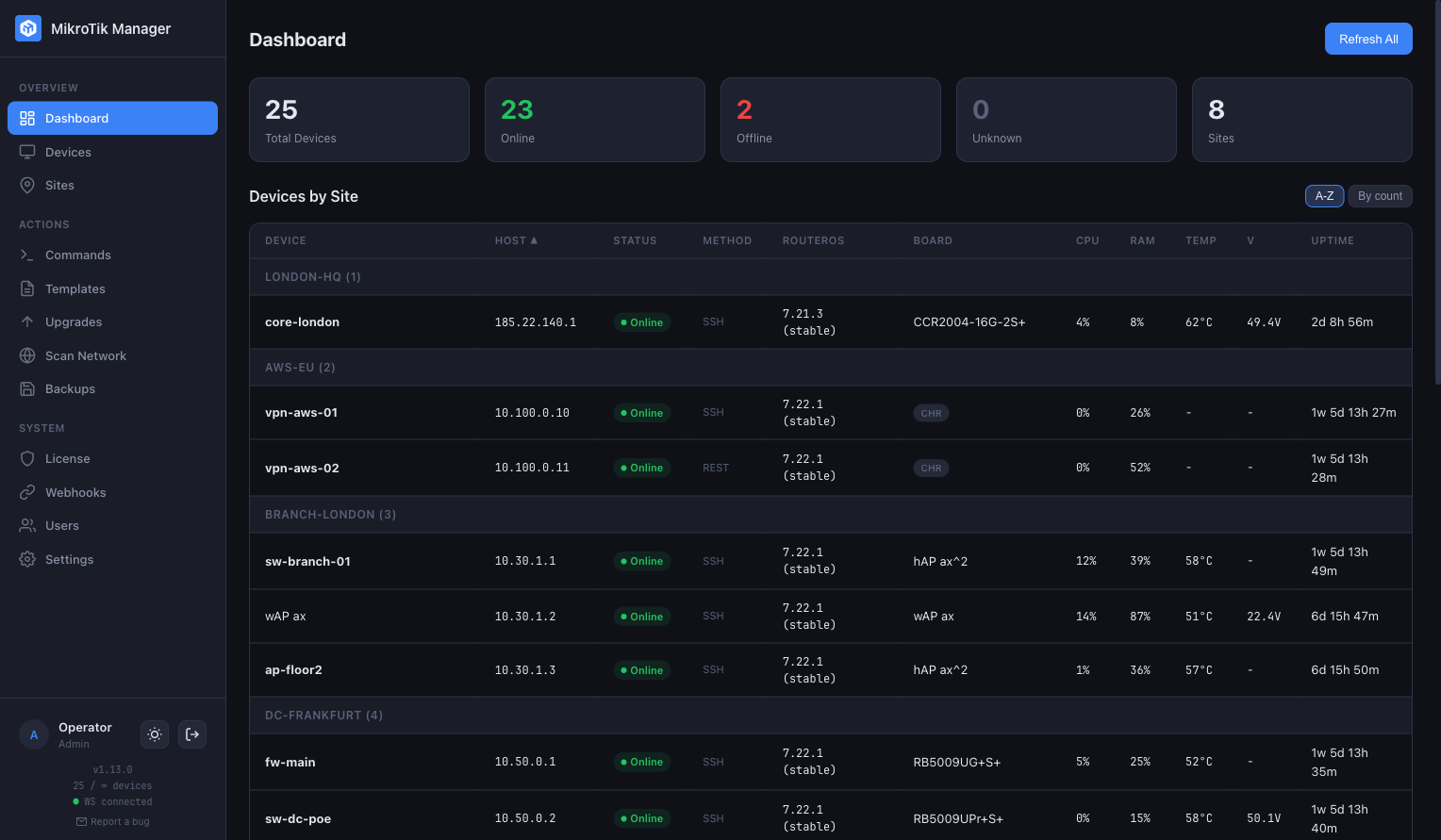Click version label v1.13.0
Screen dimensions: 1441x840
(x=112, y=769)
